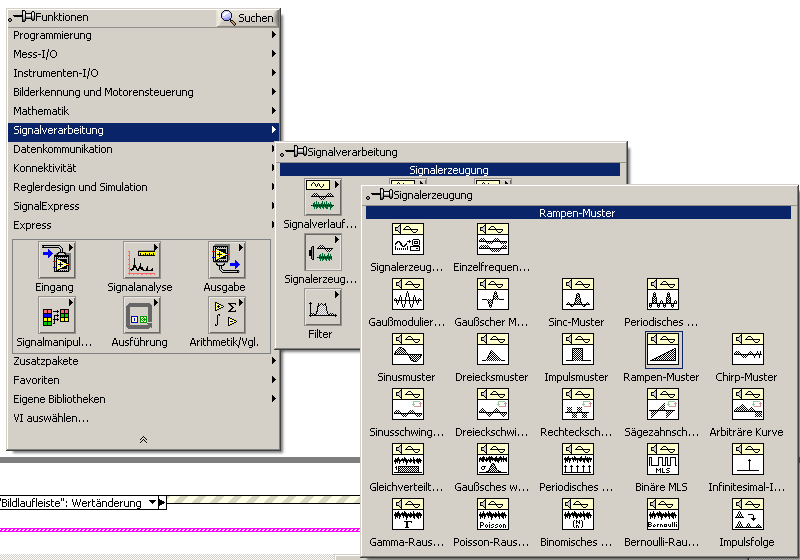Select the first Signalerzeug... VI icon

[x=408, y=240]
